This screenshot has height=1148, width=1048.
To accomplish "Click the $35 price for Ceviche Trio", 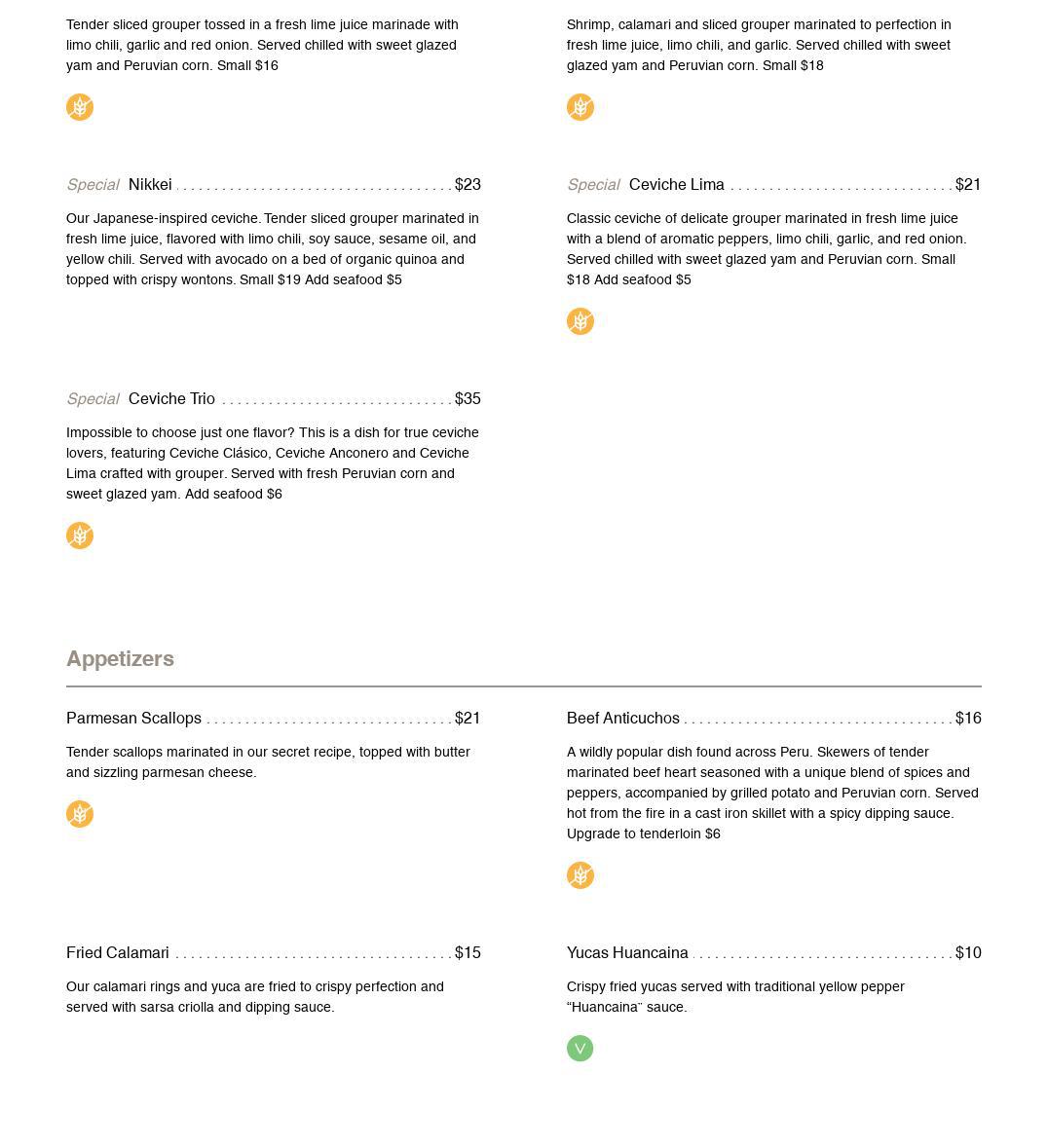I will (x=468, y=399).
